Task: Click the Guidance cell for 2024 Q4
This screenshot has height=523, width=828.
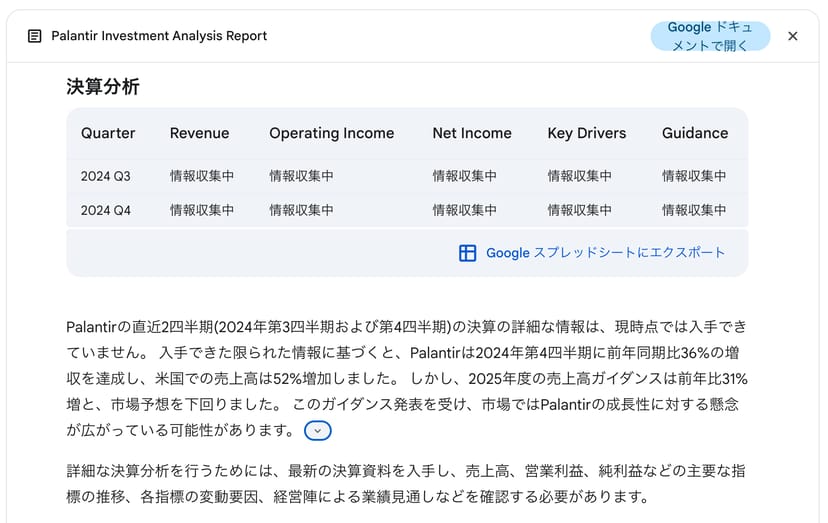Action: [x=694, y=210]
